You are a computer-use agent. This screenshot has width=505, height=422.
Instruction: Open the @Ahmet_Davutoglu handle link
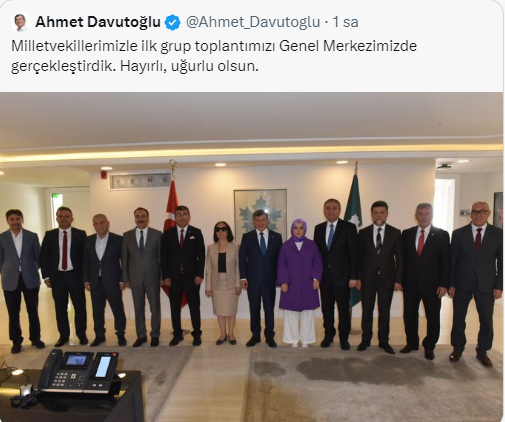[253, 22]
